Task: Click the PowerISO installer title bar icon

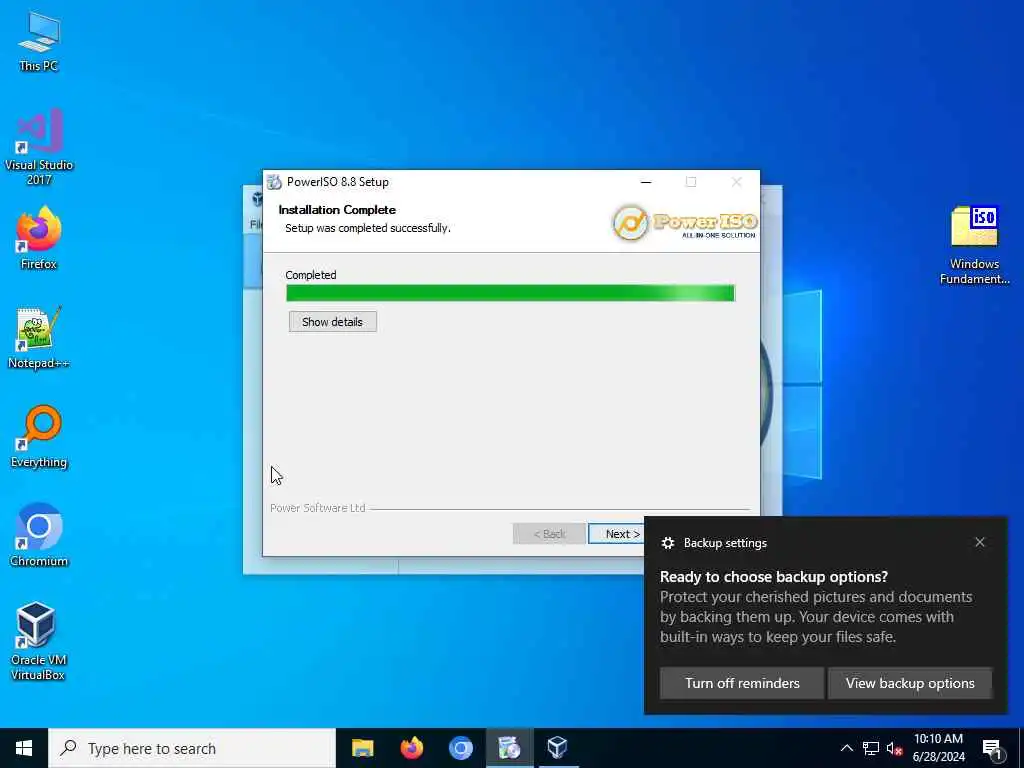Action: [x=274, y=182]
